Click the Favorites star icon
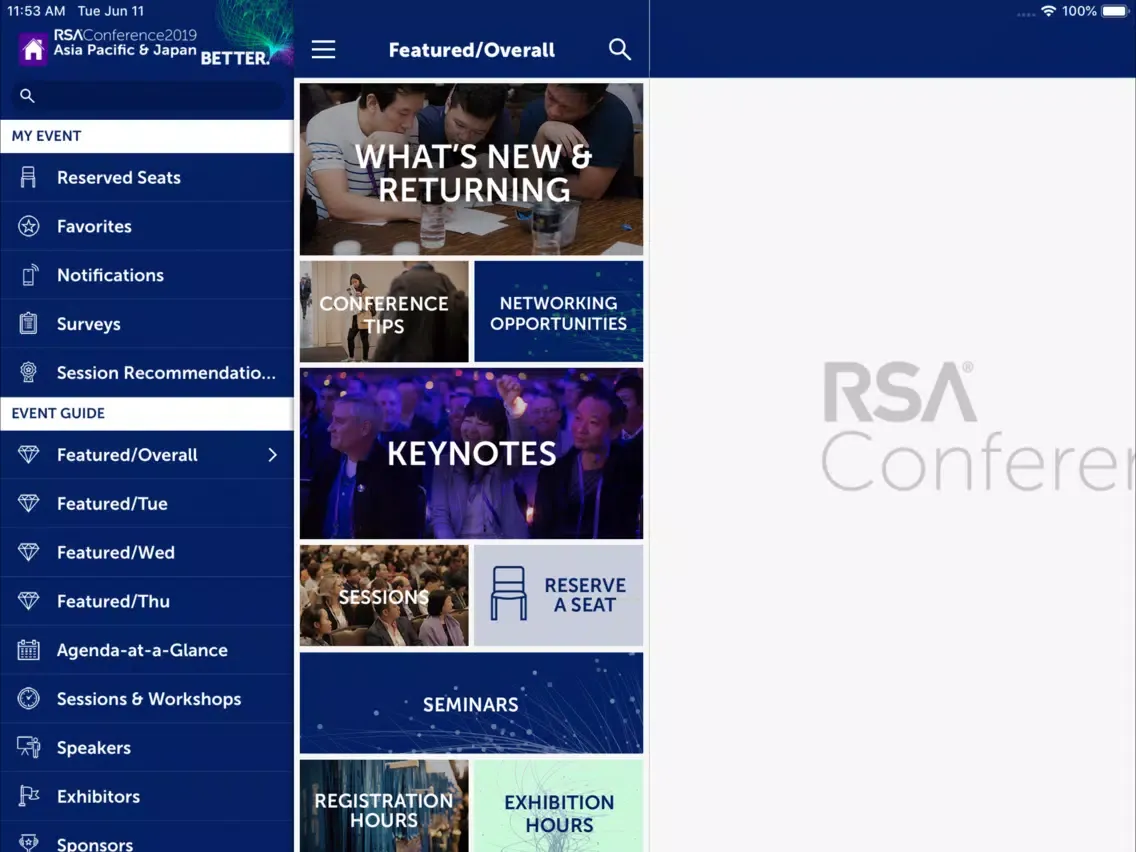The image size is (1136, 852). click(x=28, y=227)
